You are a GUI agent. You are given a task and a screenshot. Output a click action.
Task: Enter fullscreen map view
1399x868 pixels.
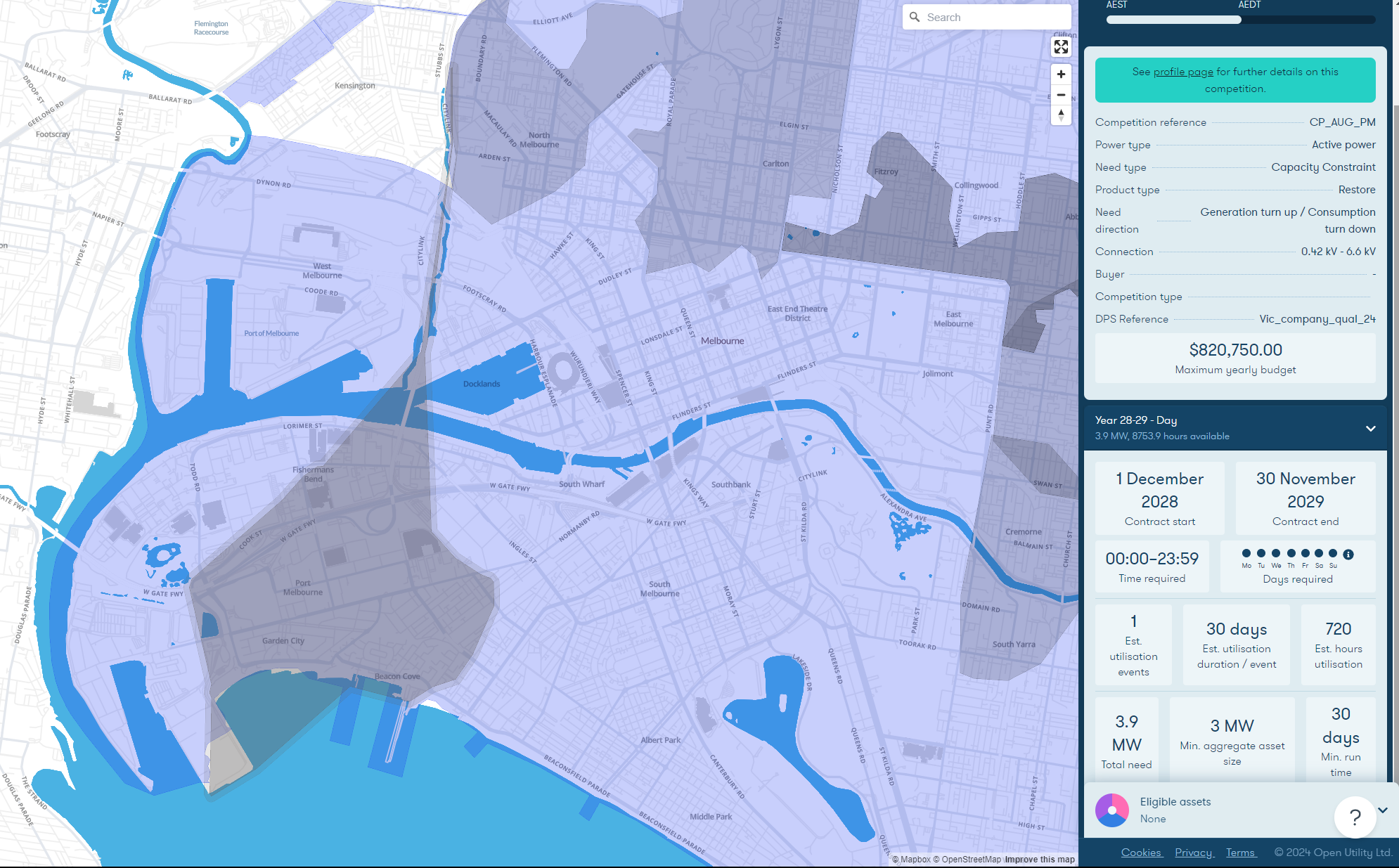coord(1061,47)
